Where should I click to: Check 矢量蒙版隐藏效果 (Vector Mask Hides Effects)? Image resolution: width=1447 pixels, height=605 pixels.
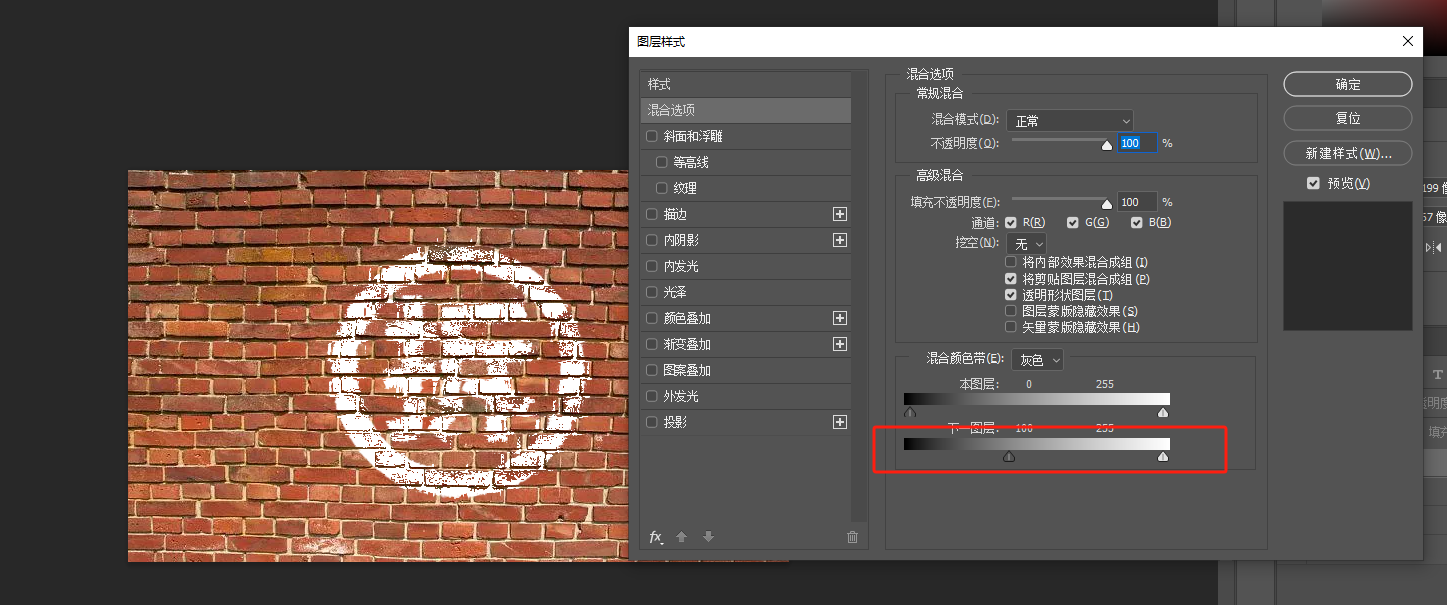(1011, 327)
